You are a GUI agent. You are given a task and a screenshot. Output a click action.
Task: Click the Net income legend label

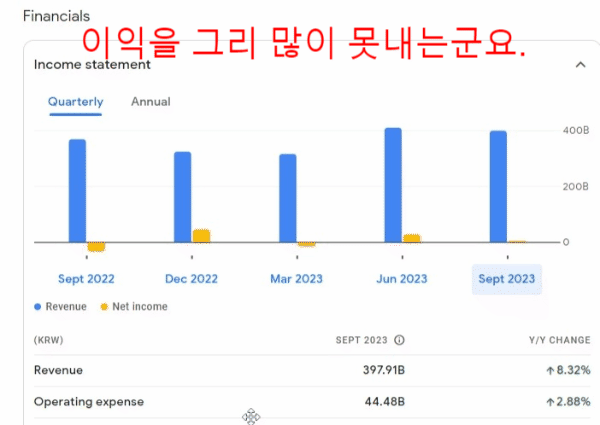pyautogui.click(x=140, y=307)
